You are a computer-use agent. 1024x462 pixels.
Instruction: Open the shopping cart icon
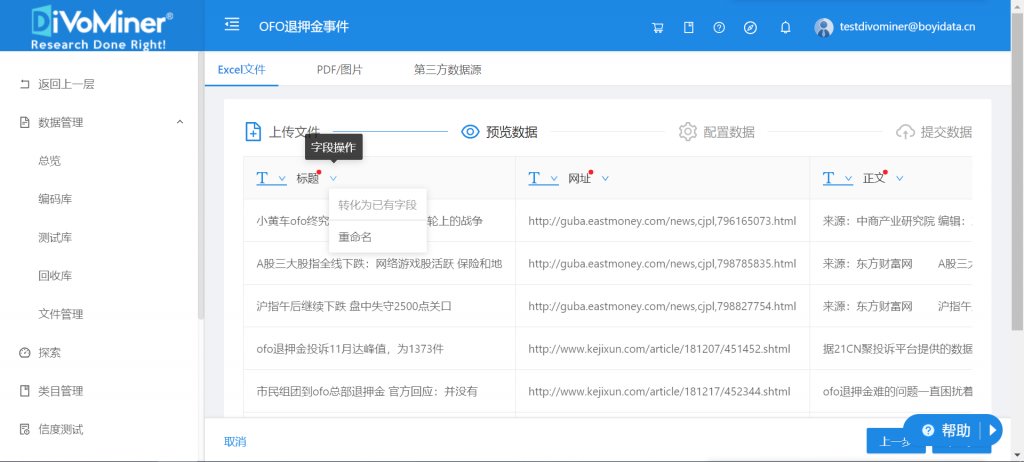[x=658, y=27]
